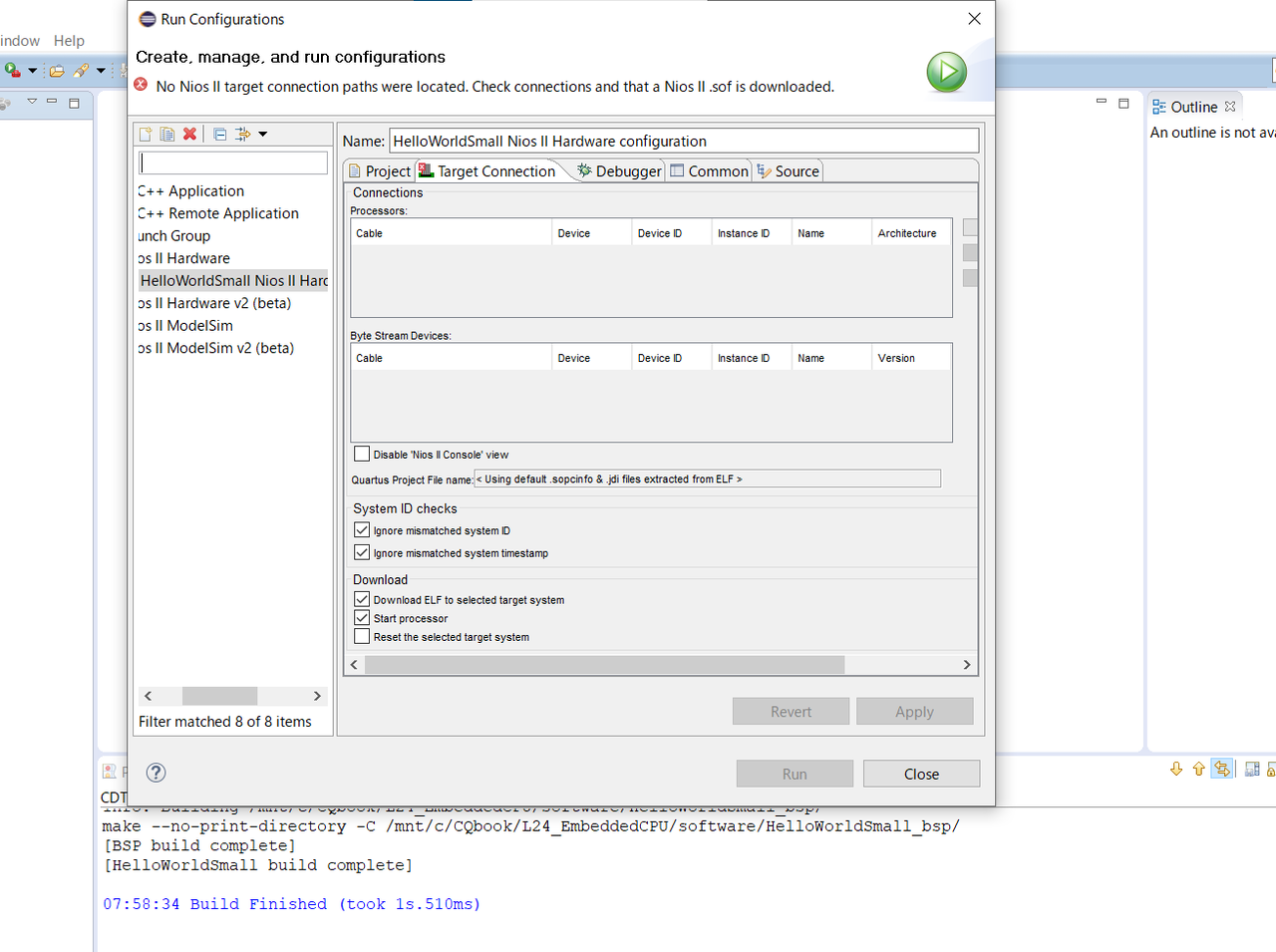Click the green Run icon in dialog header
Viewport: 1276px width, 952px height.
click(x=946, y=72)
